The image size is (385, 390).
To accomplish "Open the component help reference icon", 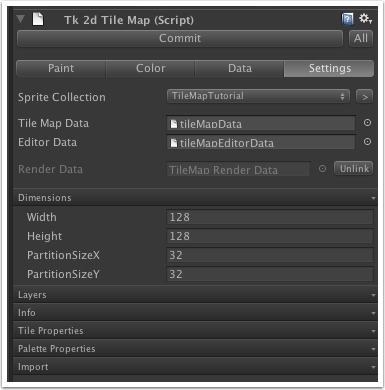I will (x=347, y=19).
